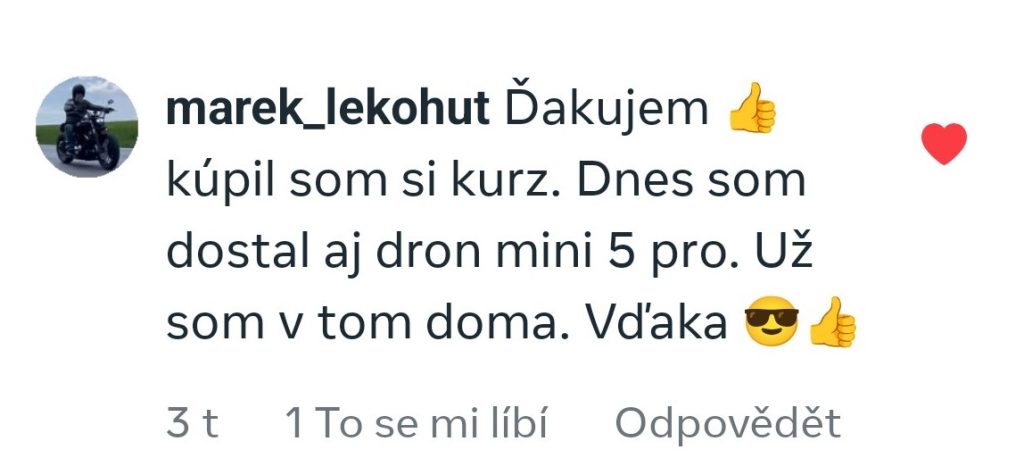The width and height of the screenshot is (1024, 458).
Task: Click the number '5' in the comment
Action: [x=620, y=253]
